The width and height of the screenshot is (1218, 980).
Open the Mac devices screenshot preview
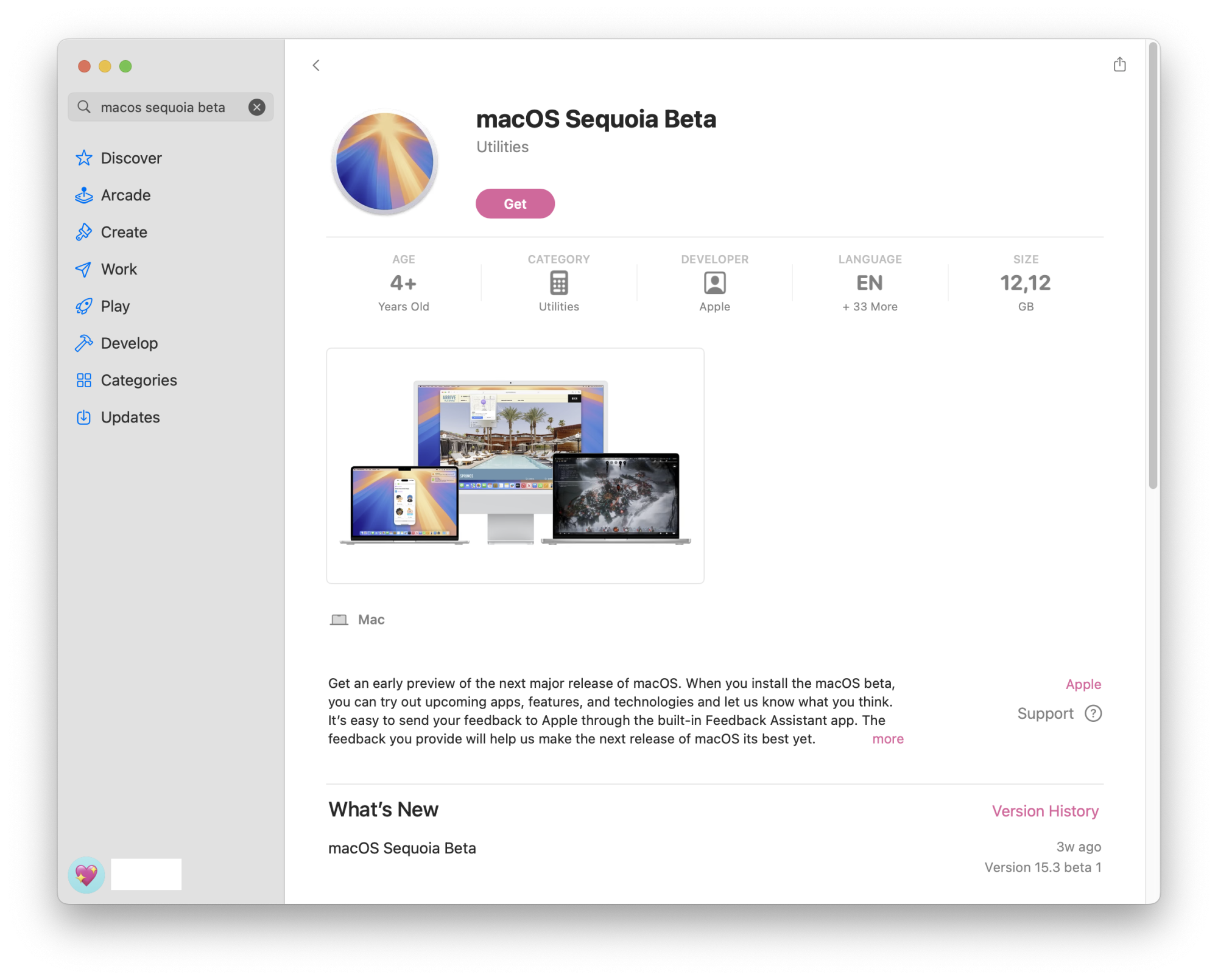pyautogui.click(x=515, y=466)
